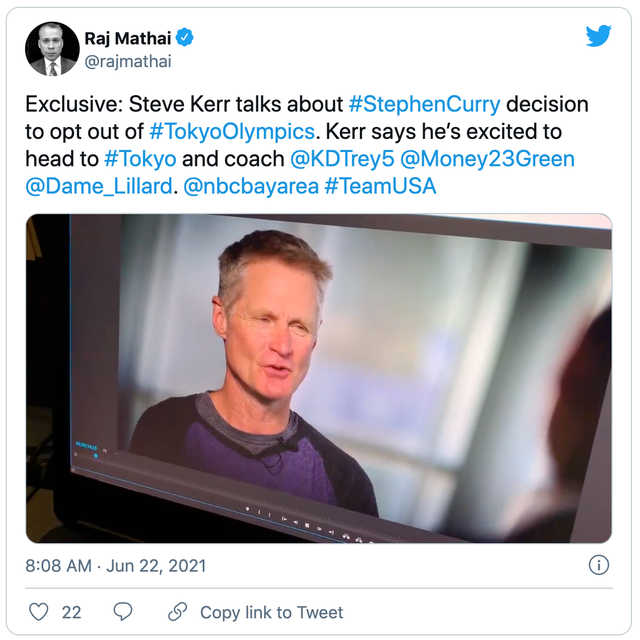Image resolution: width=640 pixels, height=640 pixels.
Task: Click the @rajmathai handle
Action: pos(128,62)
